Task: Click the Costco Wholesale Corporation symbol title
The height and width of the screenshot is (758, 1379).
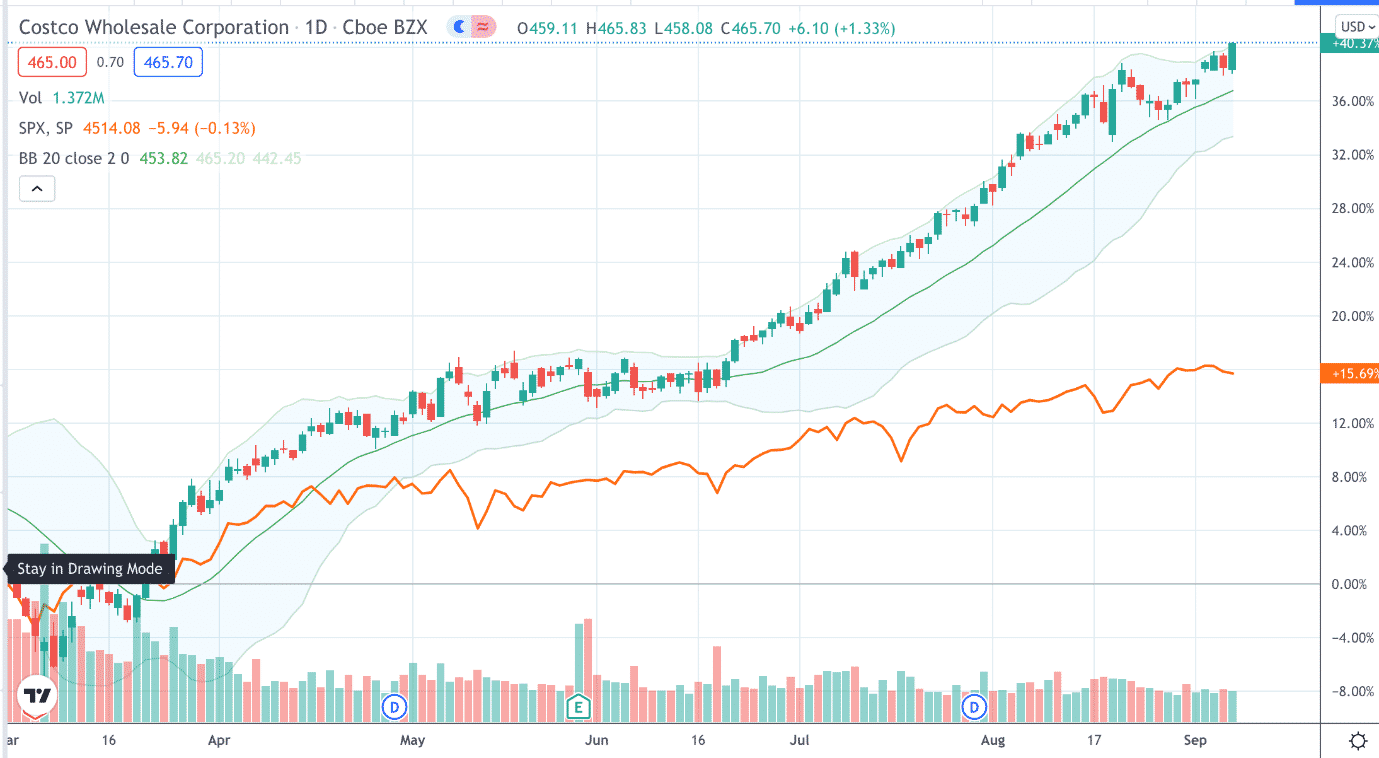Action: tap(153, 28)
